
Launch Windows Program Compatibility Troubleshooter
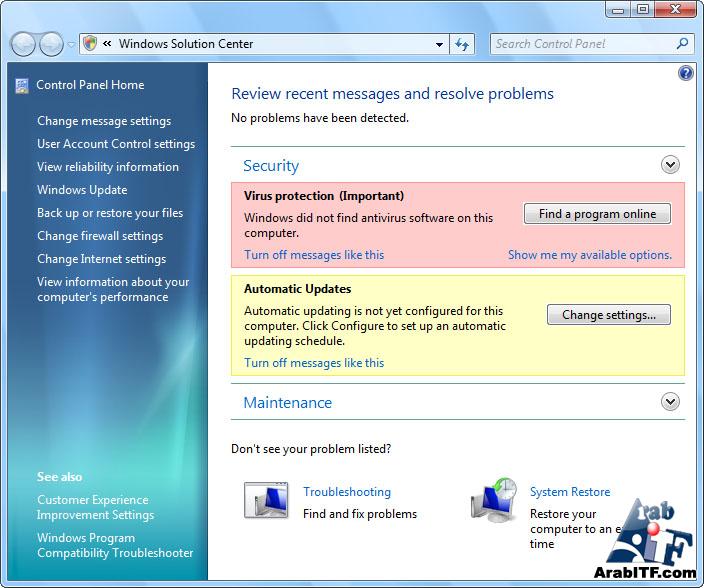pyautogui.click(x=115, y=545)
